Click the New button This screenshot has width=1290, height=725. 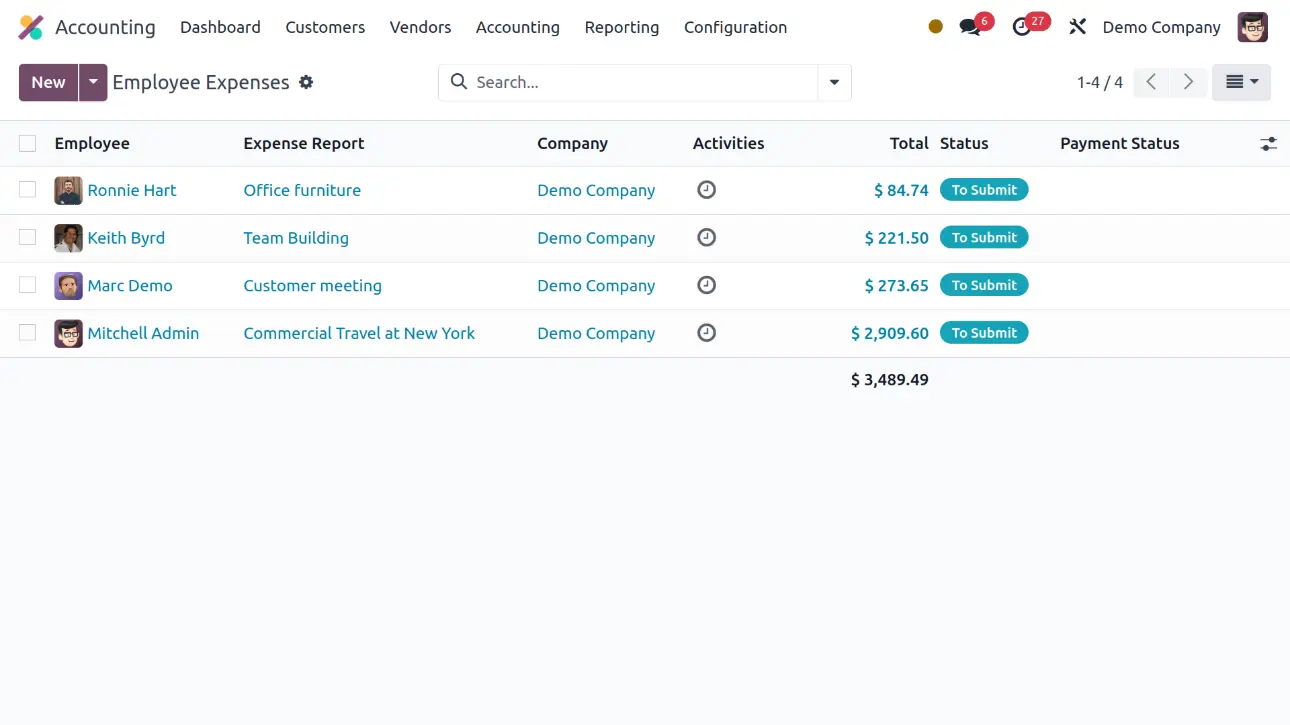48,82
